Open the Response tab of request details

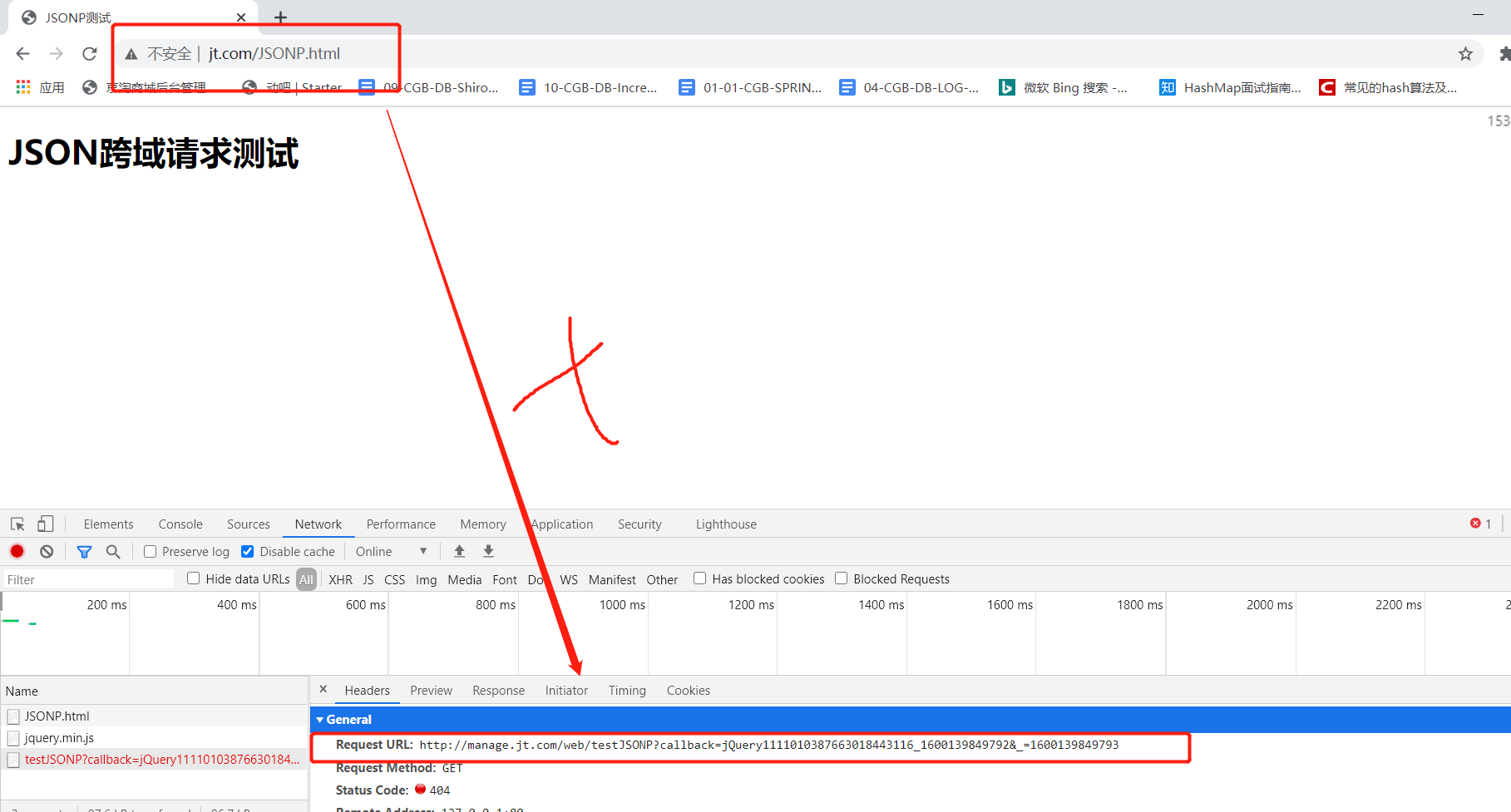[498, 690]
